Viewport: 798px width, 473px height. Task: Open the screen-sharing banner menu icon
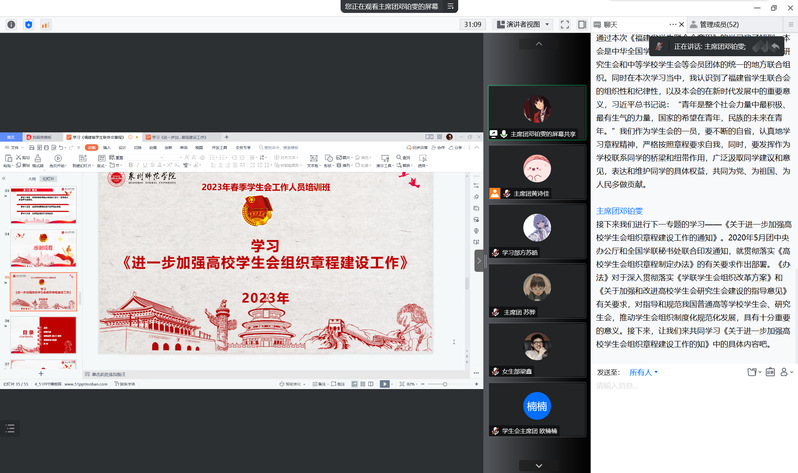pyautogui.click(x=450, y=6)
